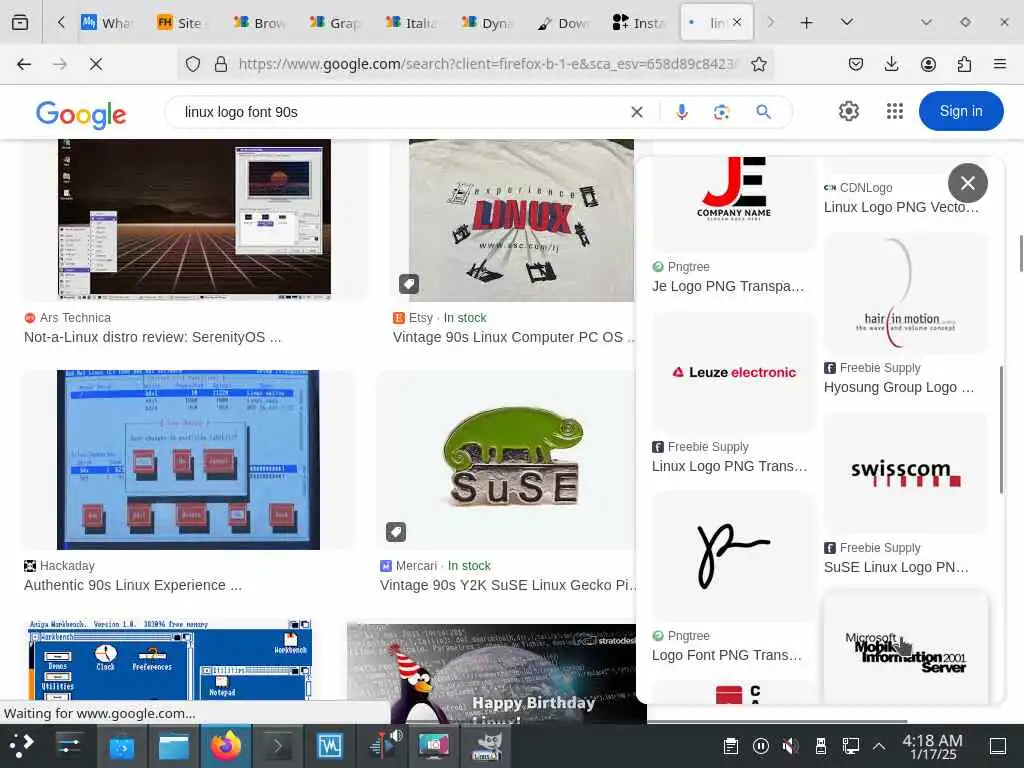Open 'Vintage 90s Y2K SuSE Linux Gecko Pi' result
This screenshot has width=1024, height=768.
click(x=508, y=585)
